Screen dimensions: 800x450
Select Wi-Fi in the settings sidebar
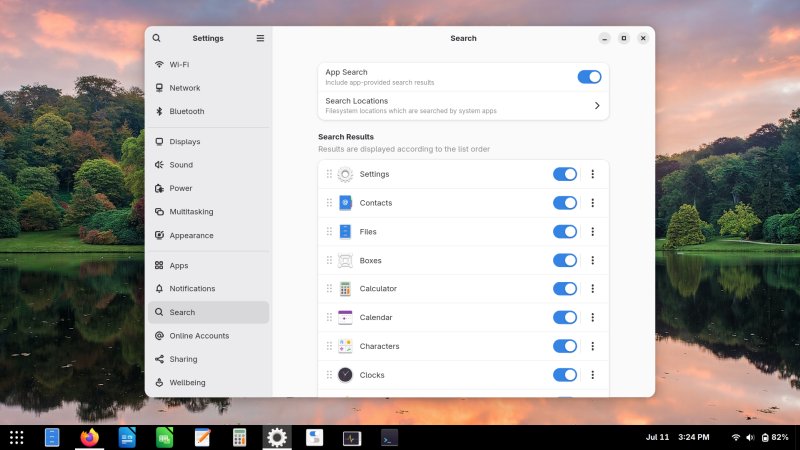tap(180, 64)
